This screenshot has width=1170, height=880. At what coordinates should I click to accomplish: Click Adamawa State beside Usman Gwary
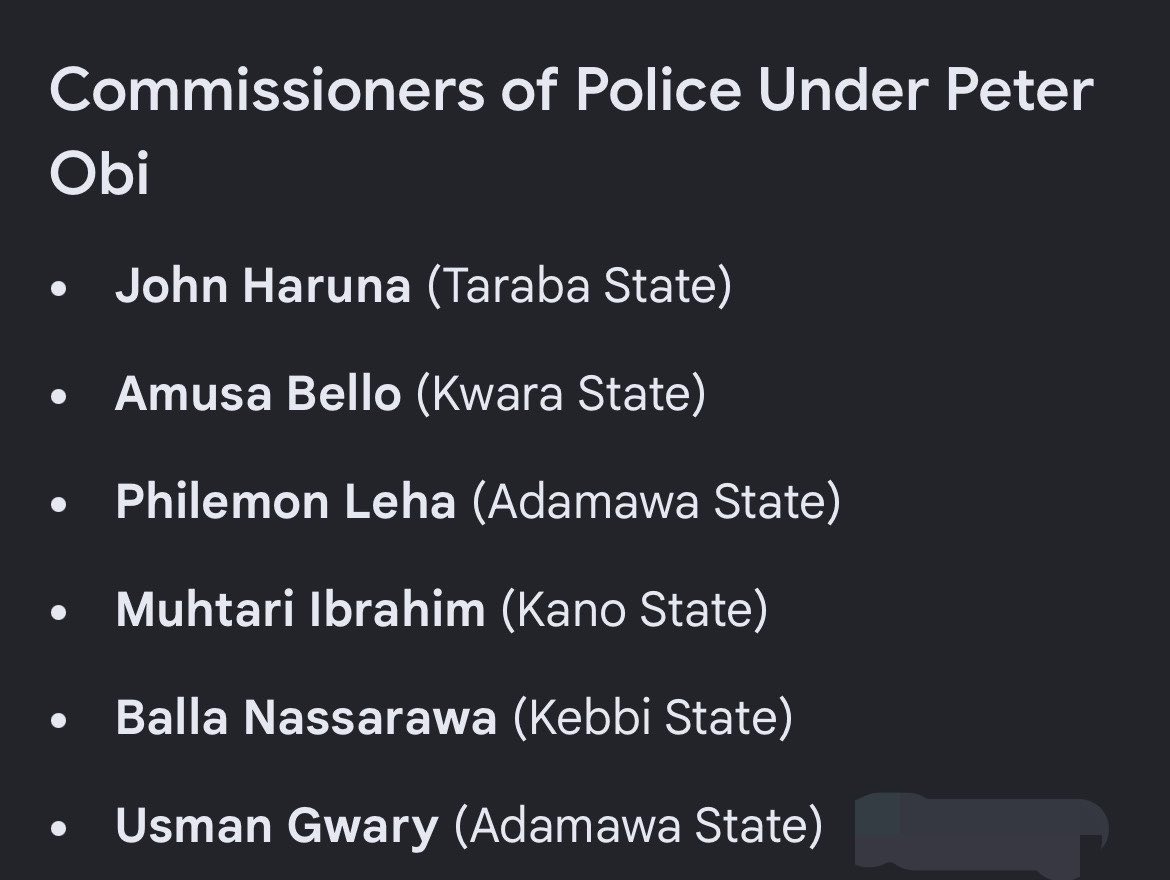[639, 826]
